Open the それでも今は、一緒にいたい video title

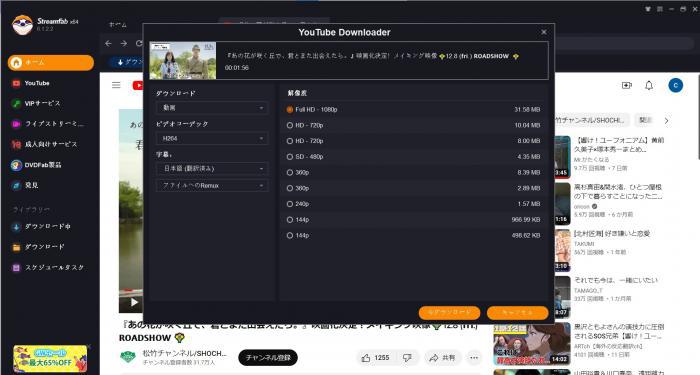[x=616, y=280]
